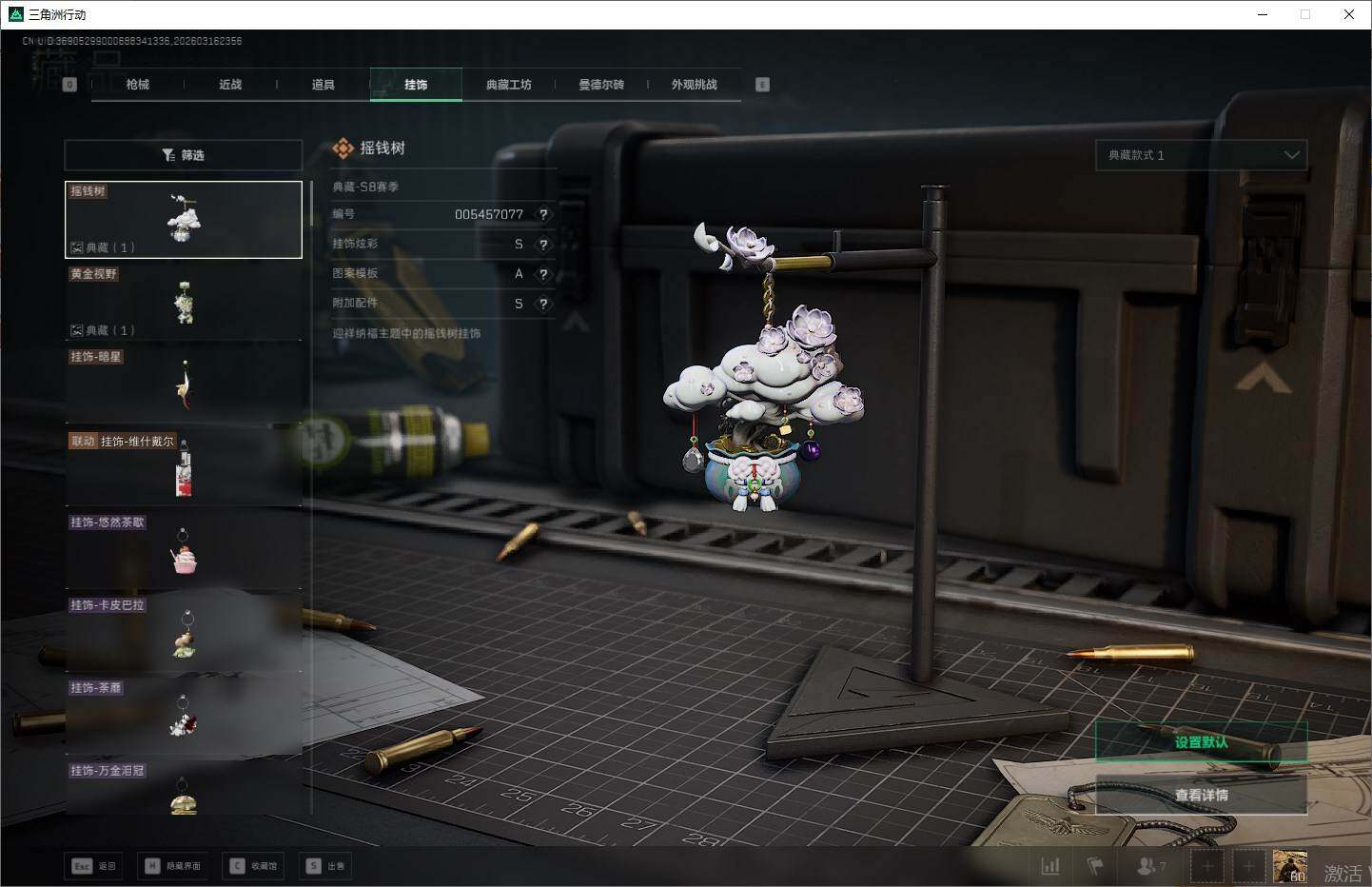Click the S 出售 sell button
Image resolution: width=1372 pixels, height=887 pixels.
click(x=326, y=866)
